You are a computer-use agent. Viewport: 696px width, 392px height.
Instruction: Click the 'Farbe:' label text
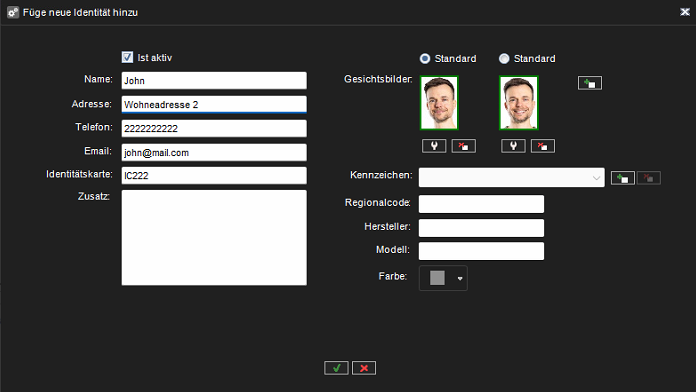point(393,276)
